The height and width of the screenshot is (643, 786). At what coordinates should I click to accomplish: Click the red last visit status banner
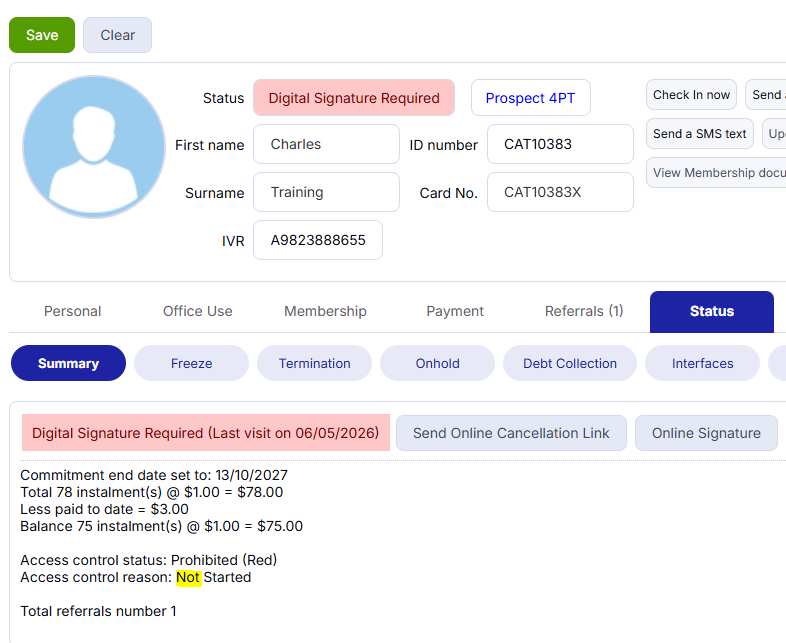point(206,433)
